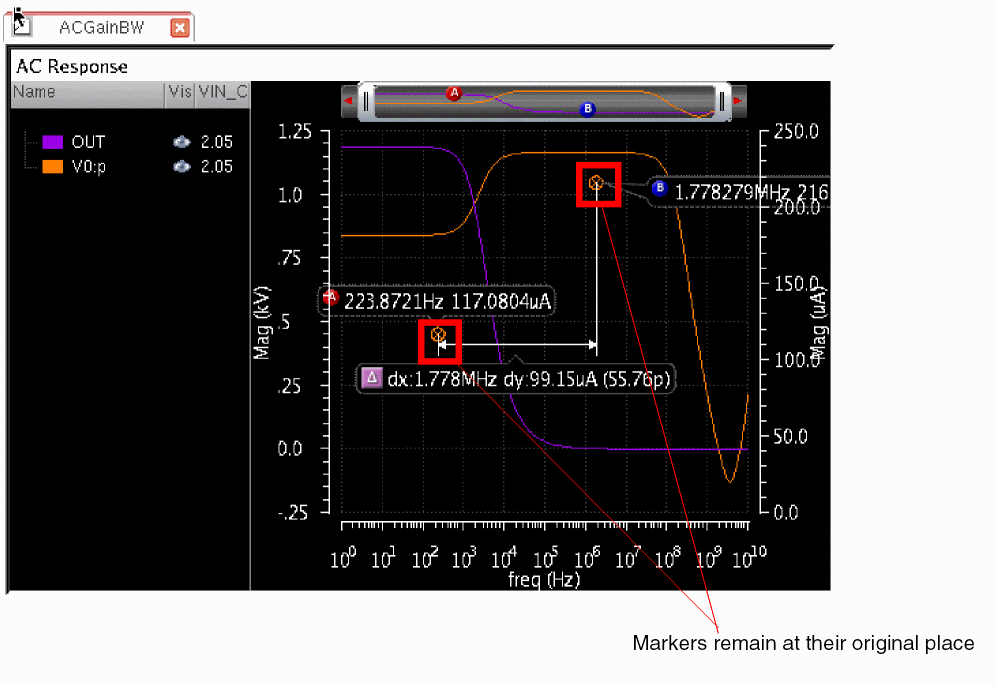The height and width of the screenshot is (686, 996).
Task: Click the Mag (uA) right axis label
Action: 819,325
